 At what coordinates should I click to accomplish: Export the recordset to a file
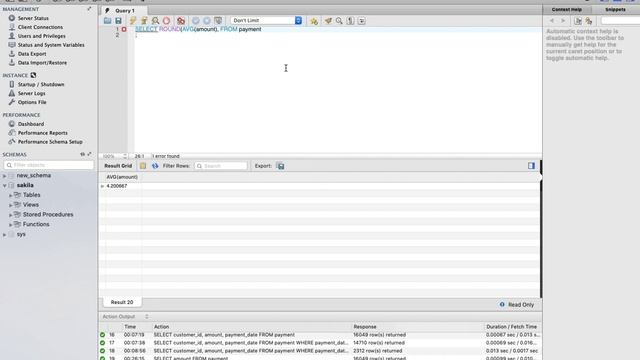point(280,166)
